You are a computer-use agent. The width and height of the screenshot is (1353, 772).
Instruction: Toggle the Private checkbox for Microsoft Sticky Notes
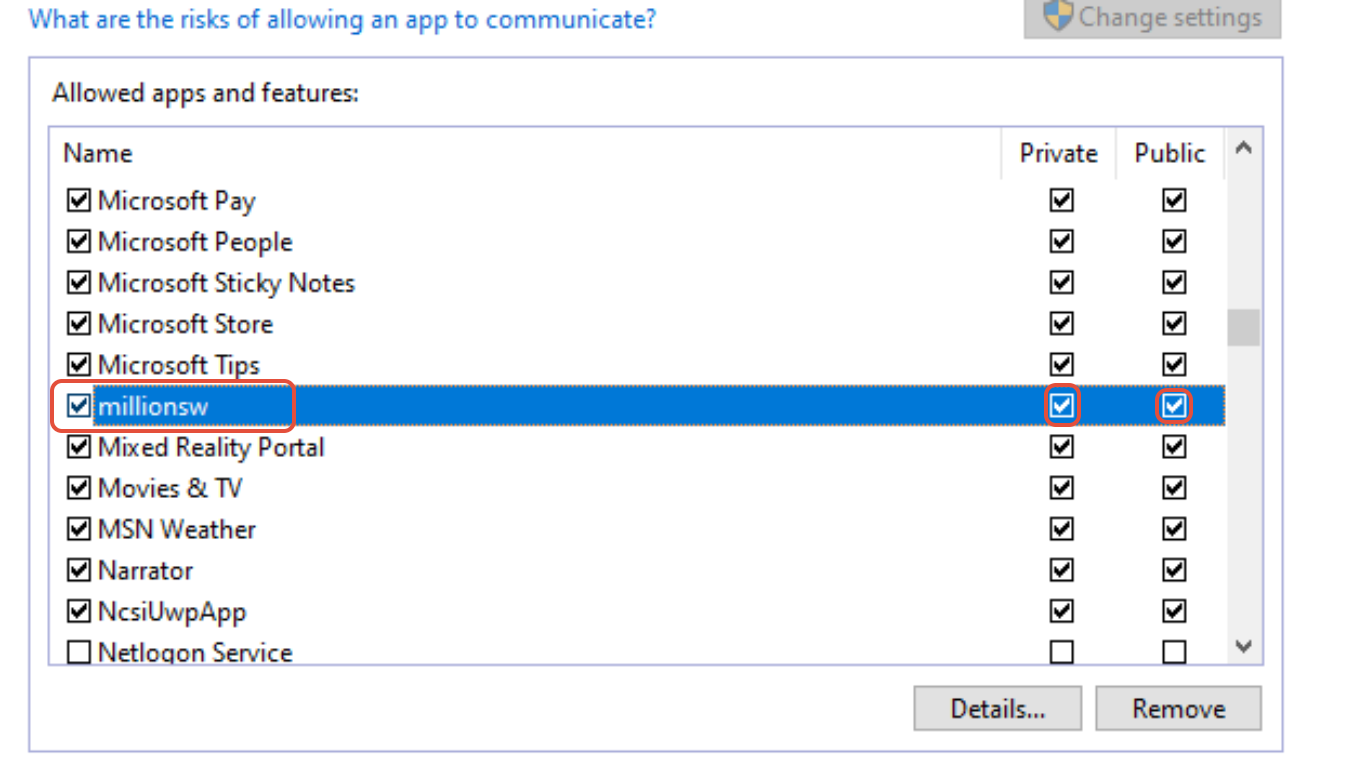pos(1062,283)
